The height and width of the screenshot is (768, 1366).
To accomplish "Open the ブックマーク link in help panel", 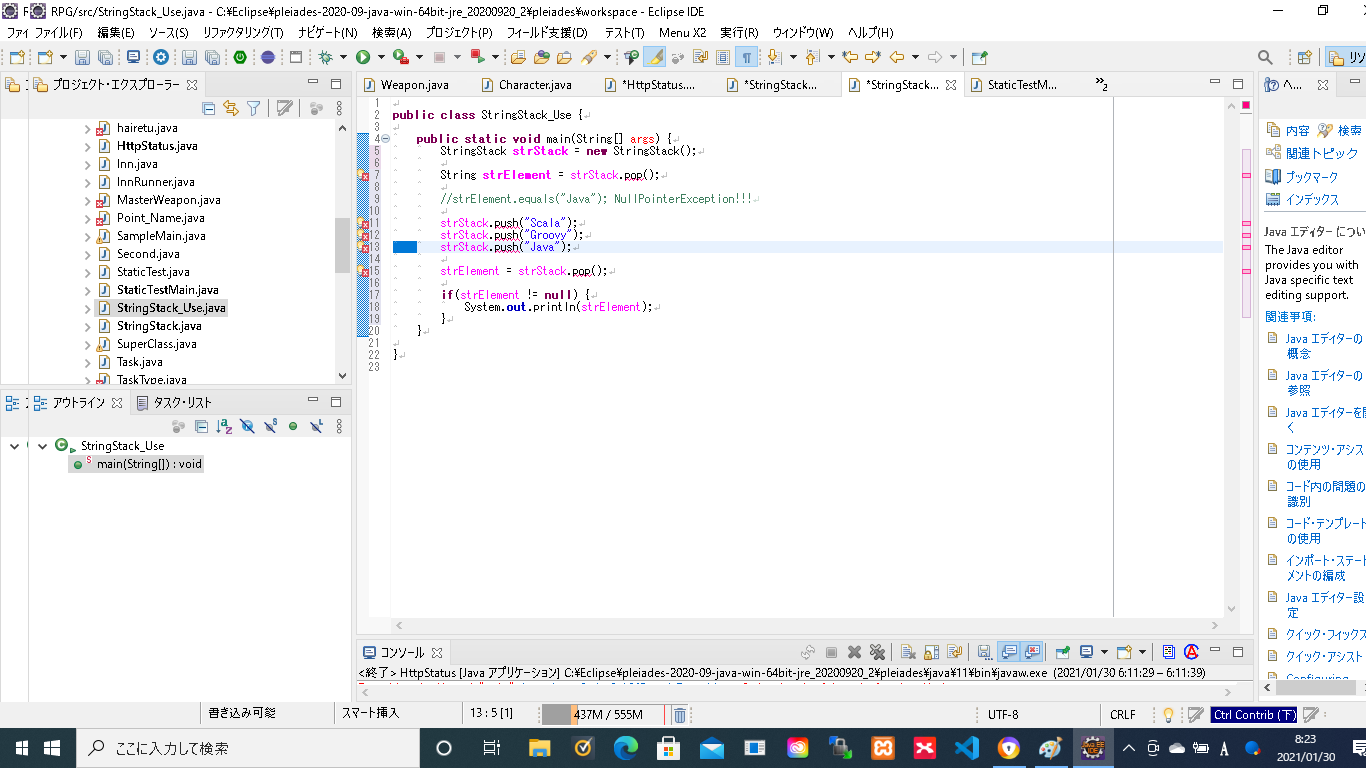I will [1311, 176].
